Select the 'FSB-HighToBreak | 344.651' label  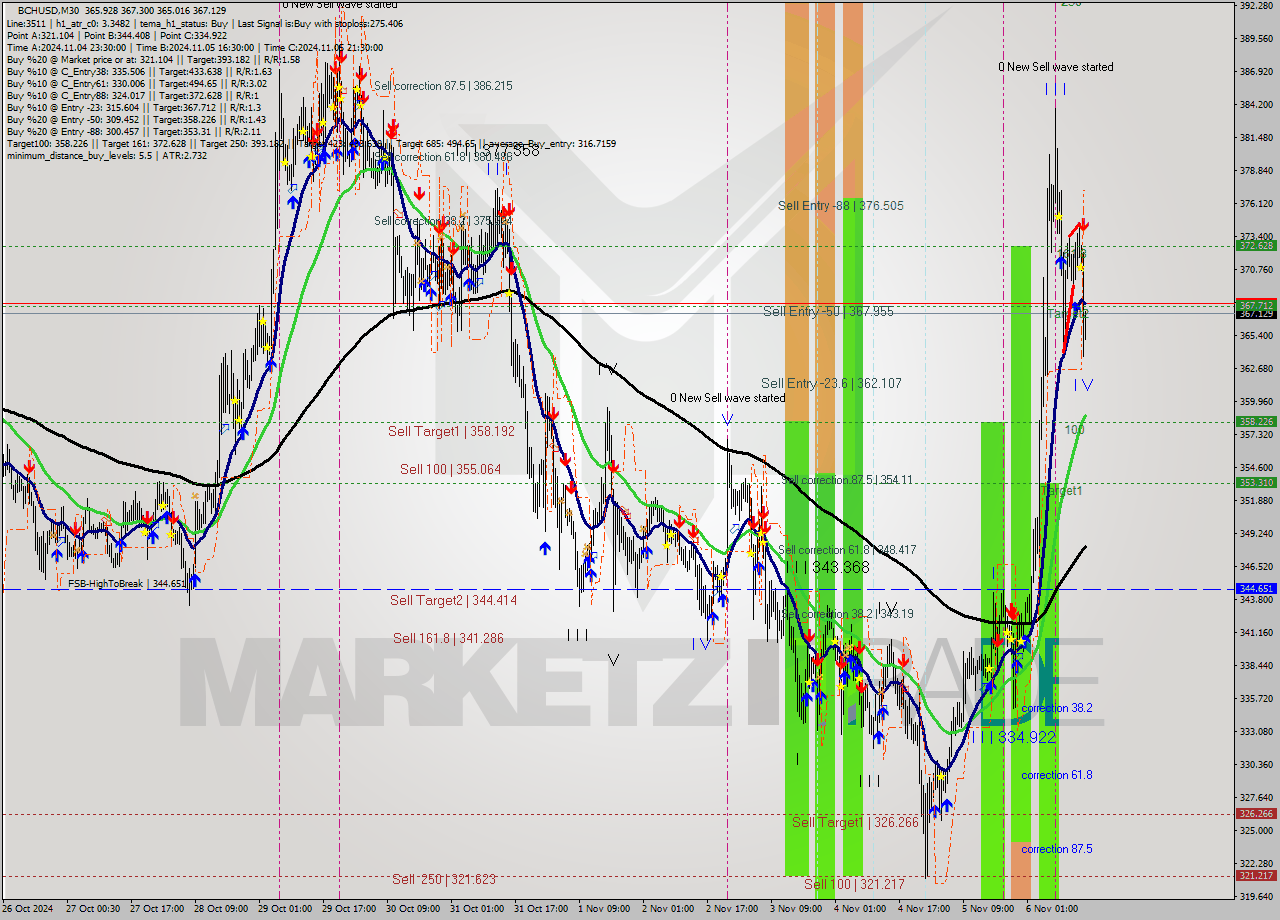point(126,583)
